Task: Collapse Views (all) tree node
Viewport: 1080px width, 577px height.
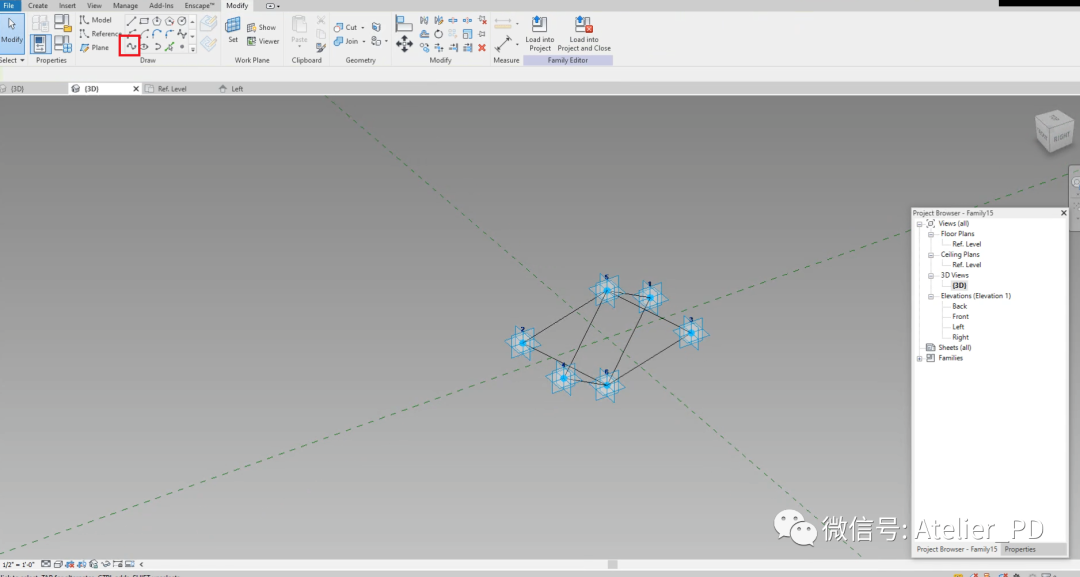Action: pos(920,224)
